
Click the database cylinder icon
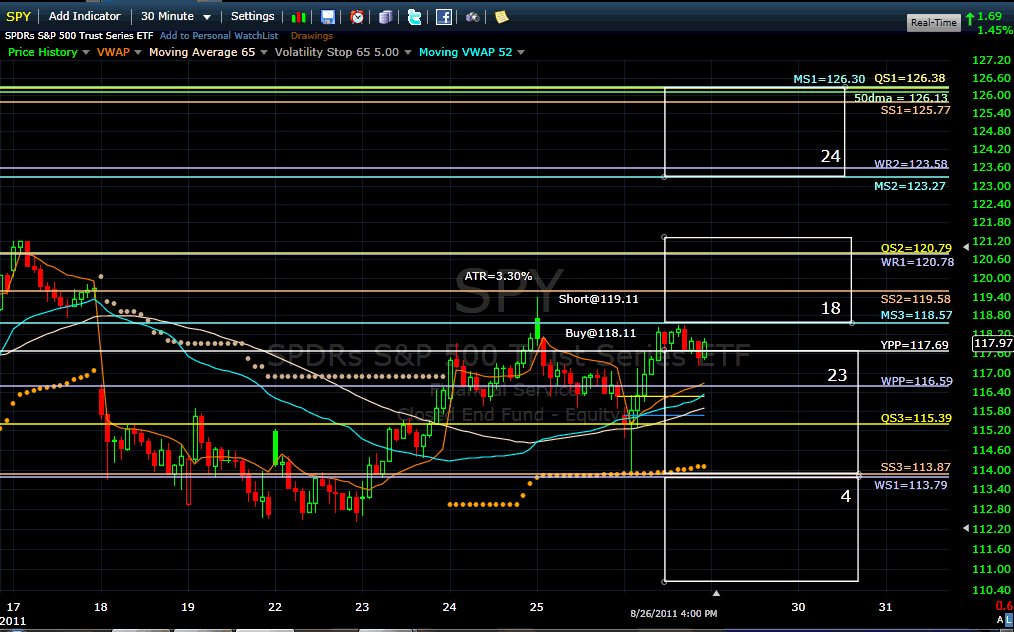[386, 17]
